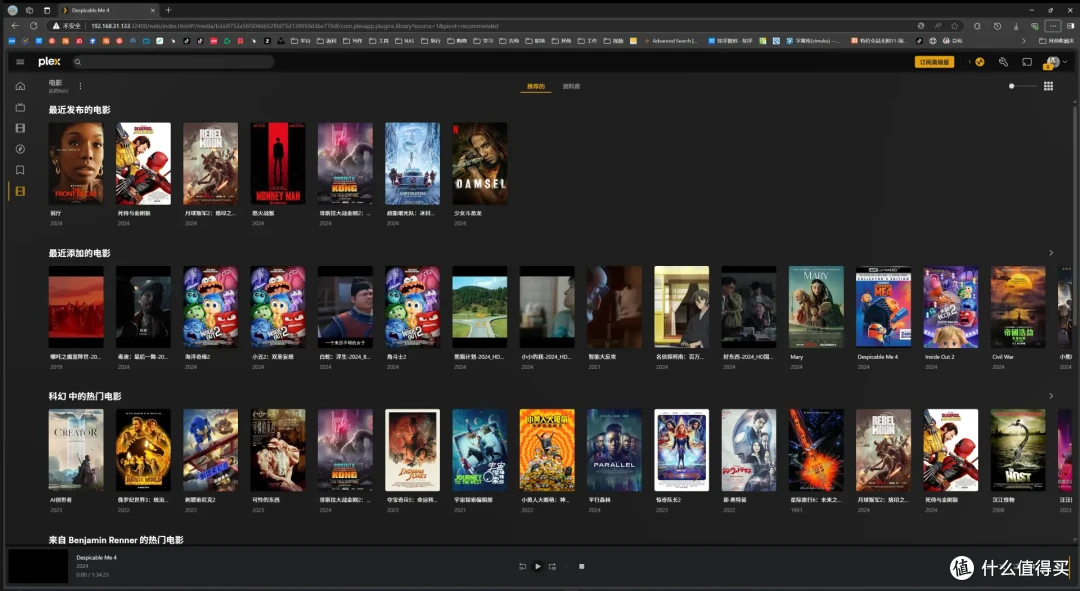Expand next page of 最近添加的电影 row
The width and height of the screenshot is (1080, 591).
pos(1051,253)
